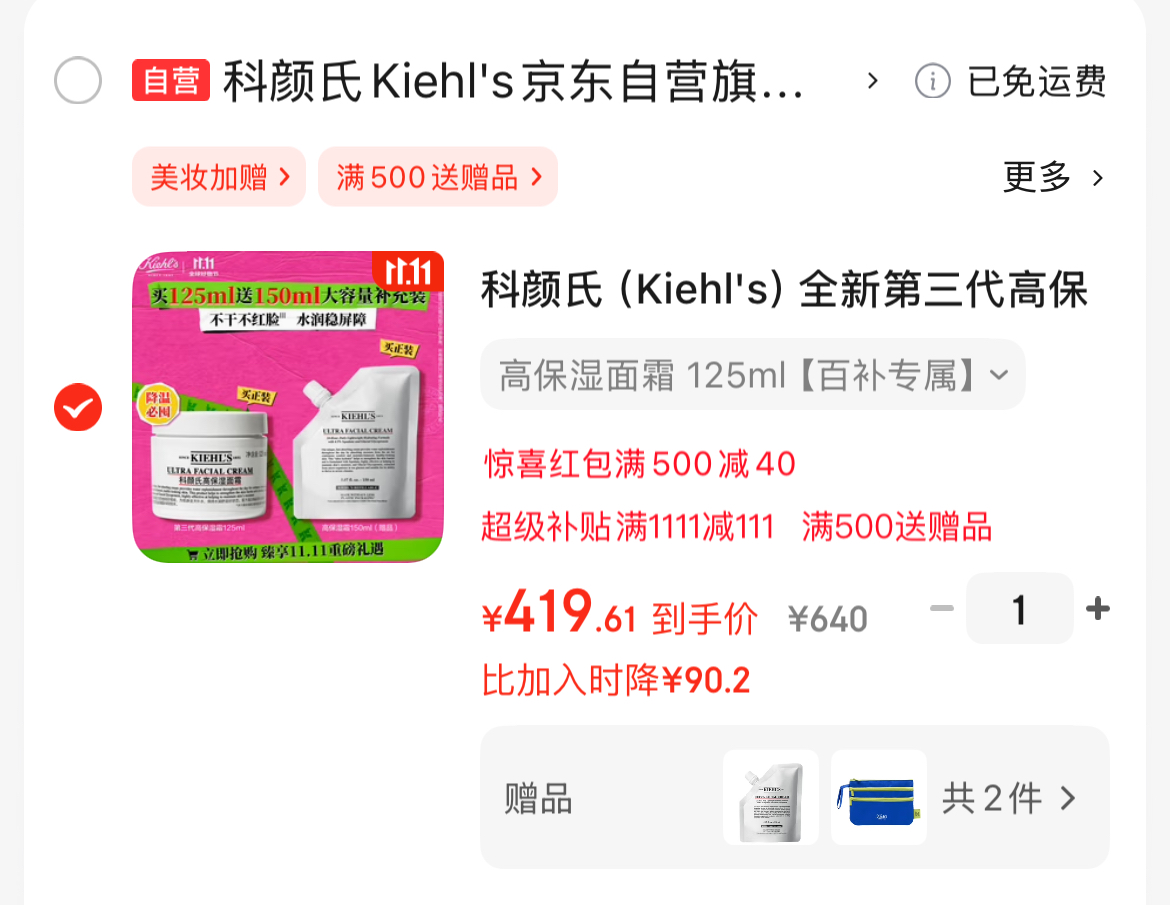Expand 共2件 gifts list chevron
This screenshot has width=1170, height=905.
click(1068, 798)
